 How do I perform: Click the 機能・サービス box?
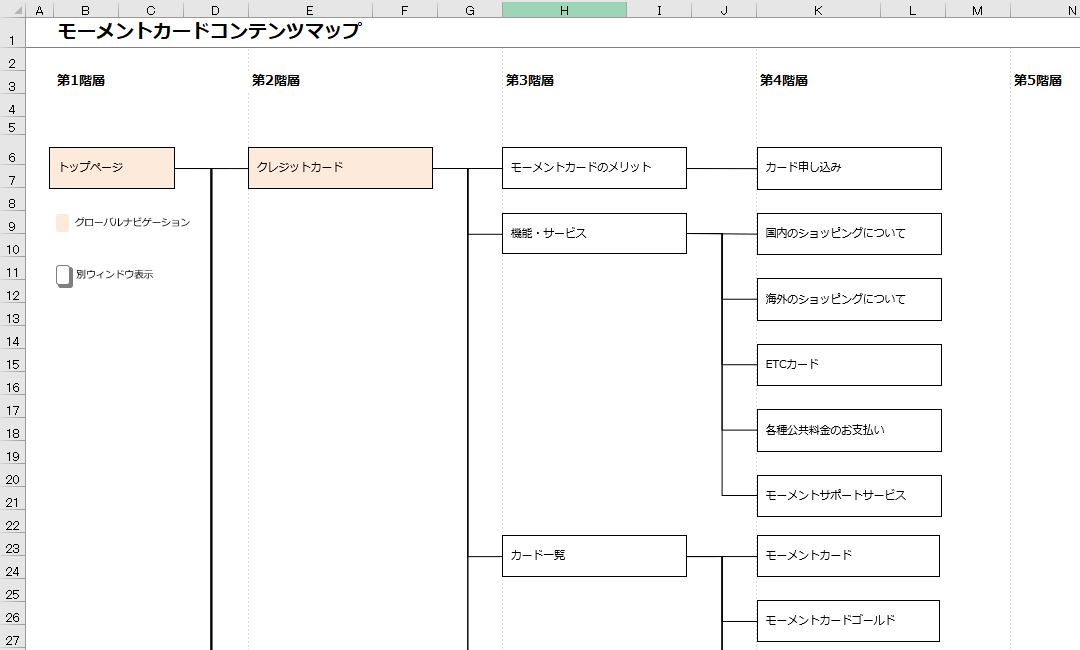(x=594, y=233)
